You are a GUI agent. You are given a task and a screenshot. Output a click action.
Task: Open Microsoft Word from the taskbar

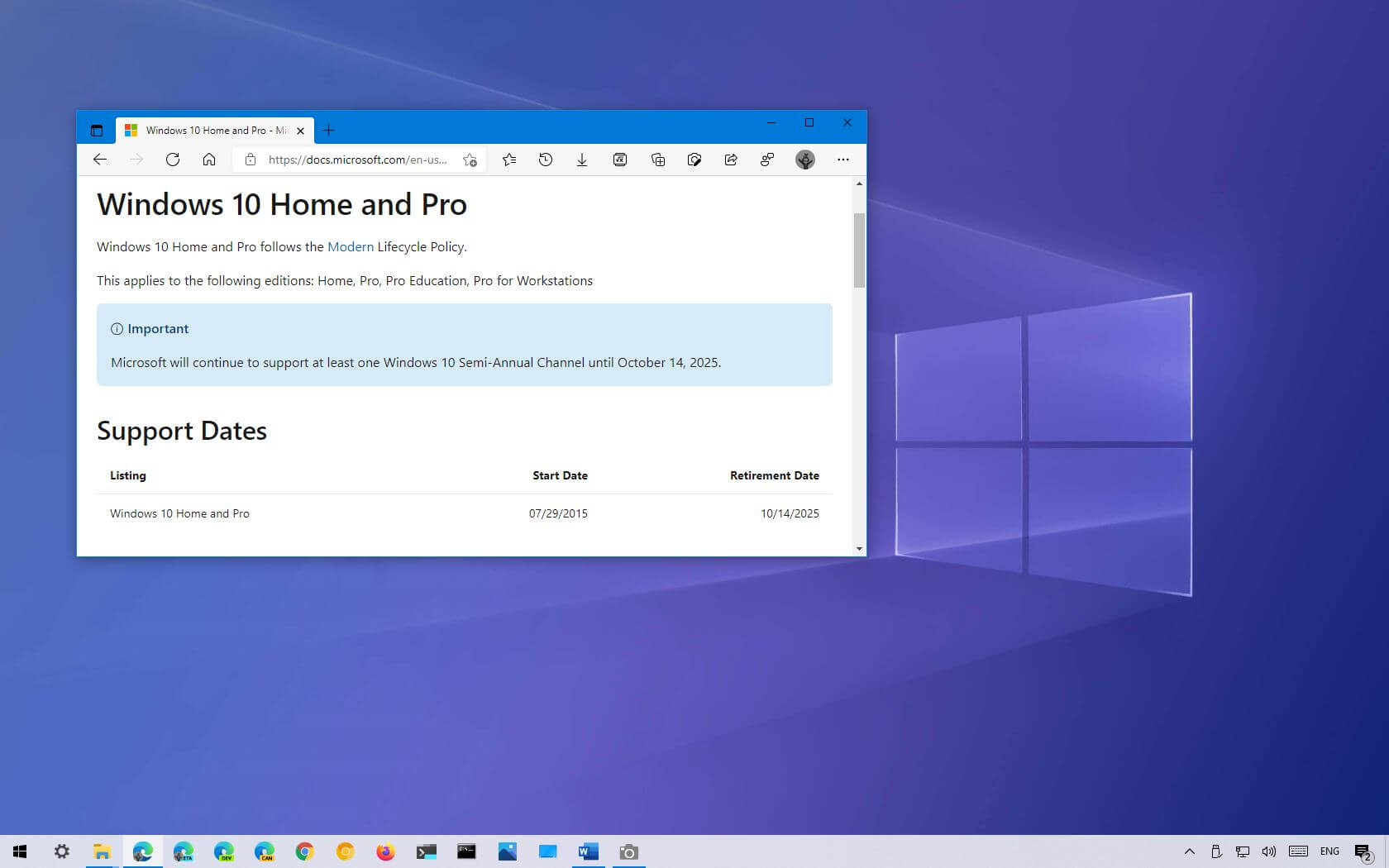(x=588, y=851)
